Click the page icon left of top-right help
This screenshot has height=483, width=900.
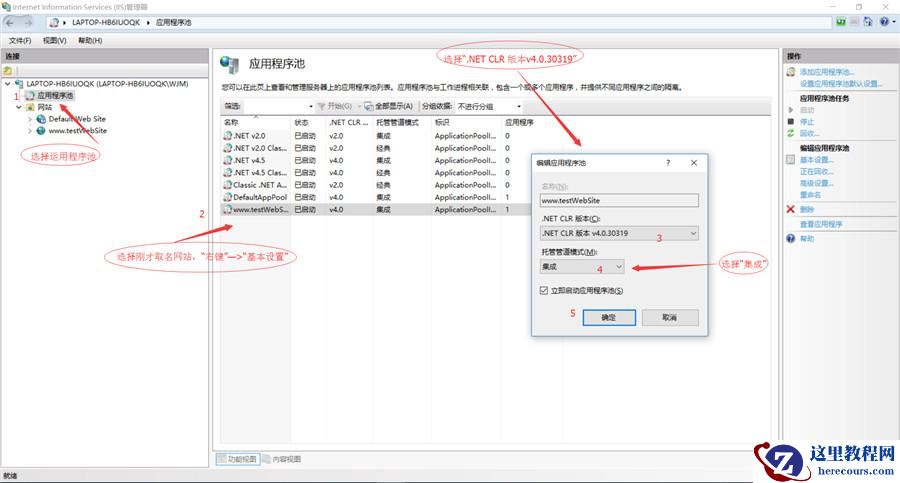868,22
